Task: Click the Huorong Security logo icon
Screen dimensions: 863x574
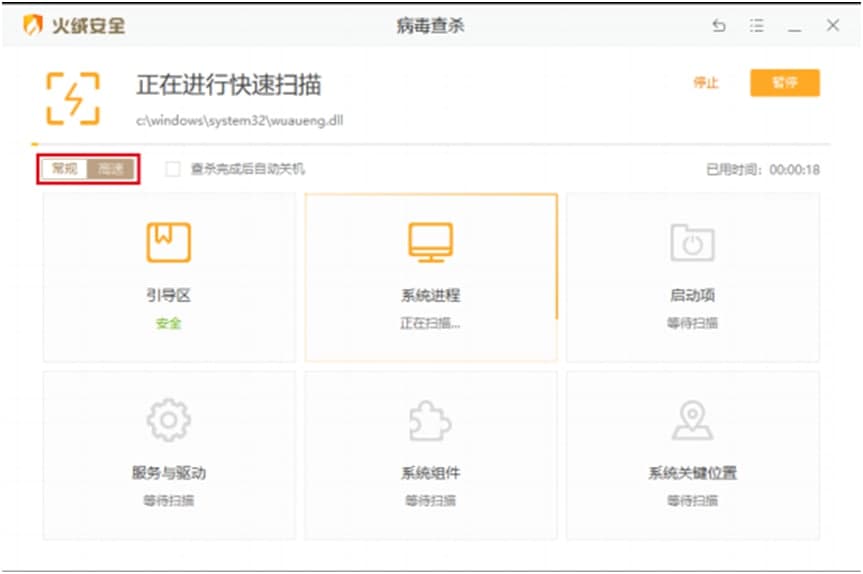Action: [x=34, y=26]
